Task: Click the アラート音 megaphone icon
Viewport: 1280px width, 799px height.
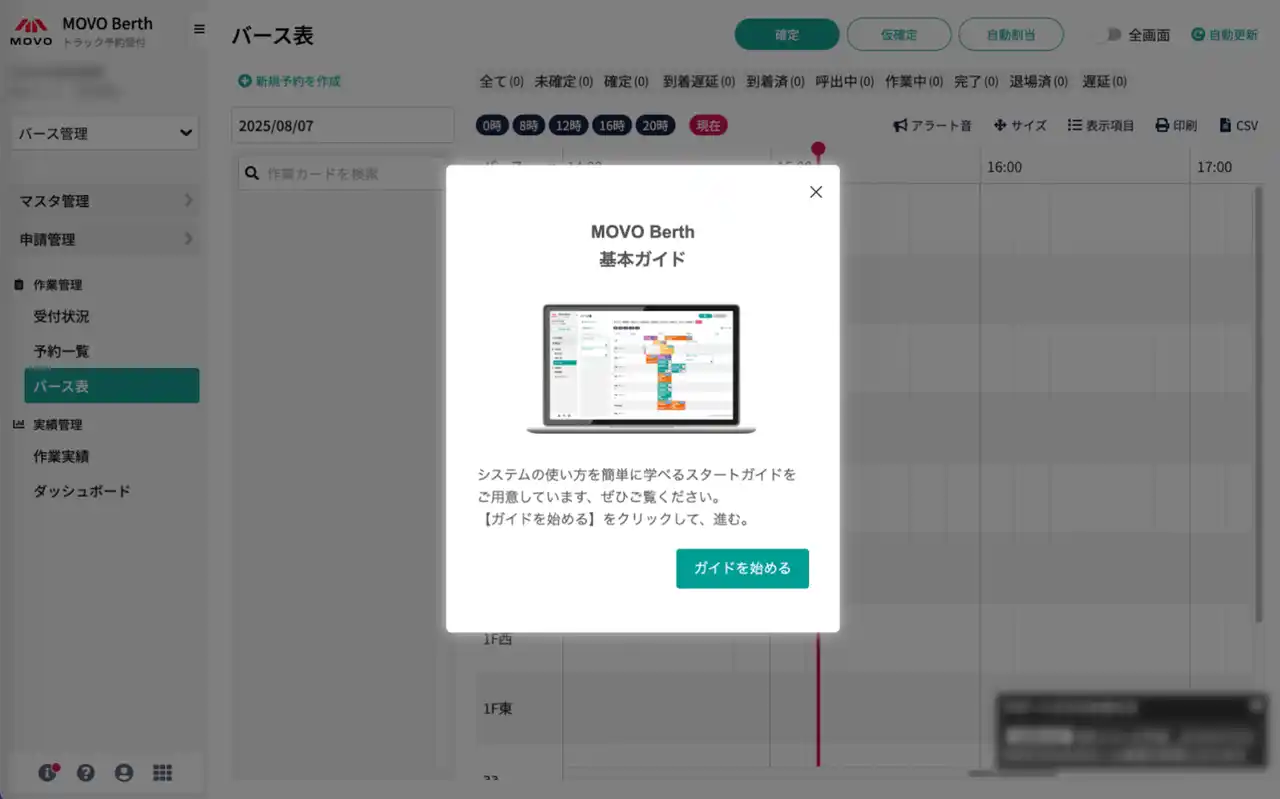Action: click(x=900, y=125)
